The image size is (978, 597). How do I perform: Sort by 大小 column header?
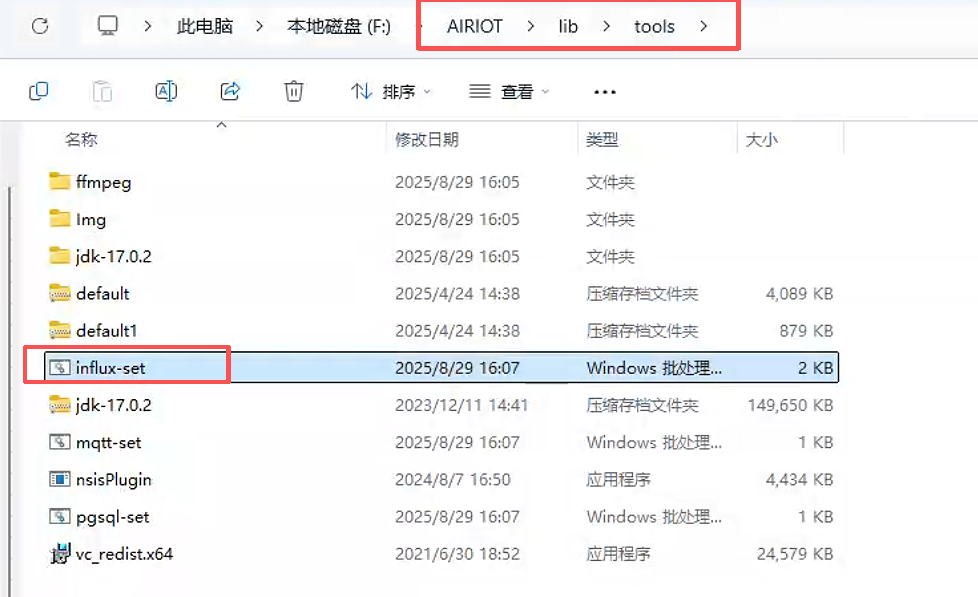coord(762,140)
